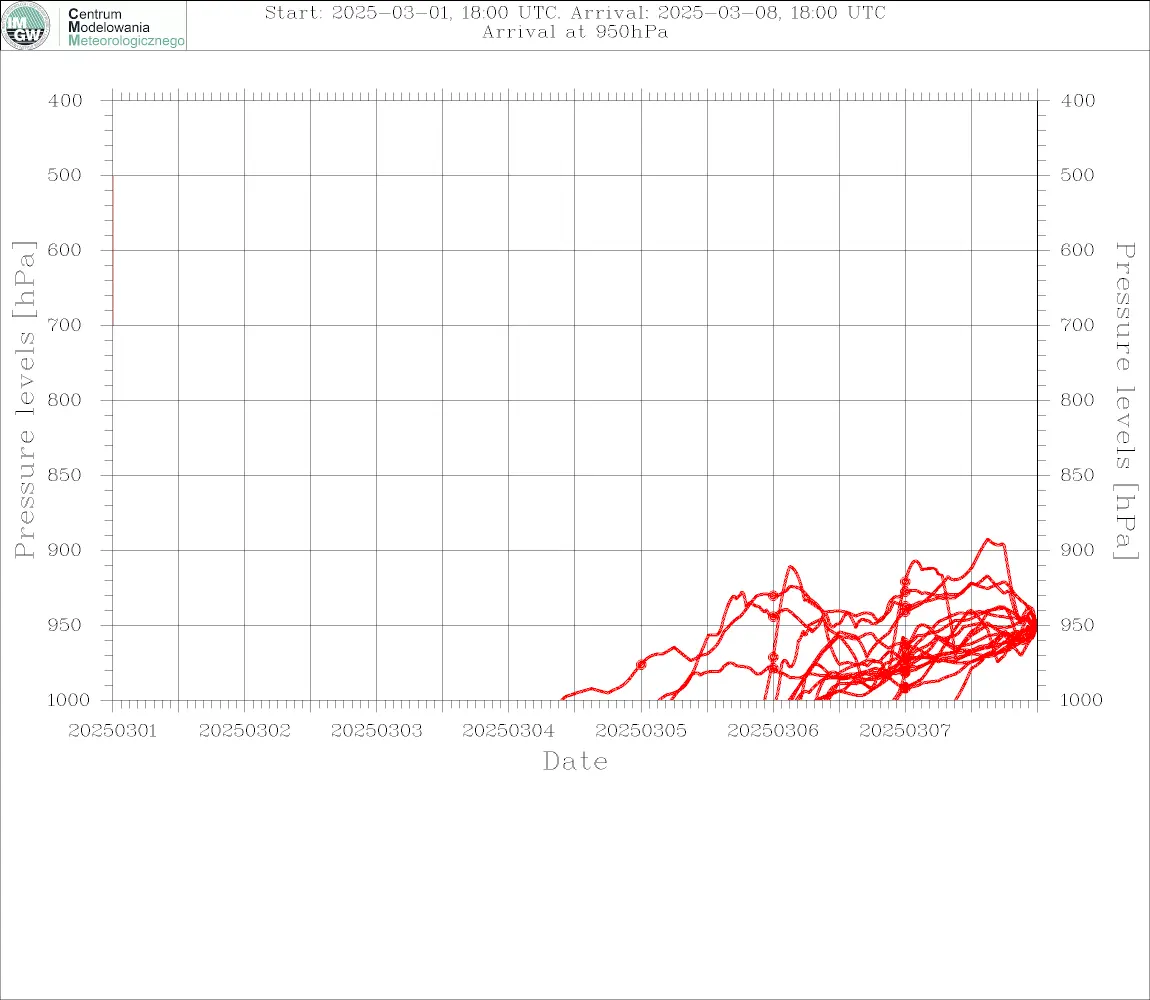
Task: Click the right axis 1000 label
Action: (x=1082, y=700)
